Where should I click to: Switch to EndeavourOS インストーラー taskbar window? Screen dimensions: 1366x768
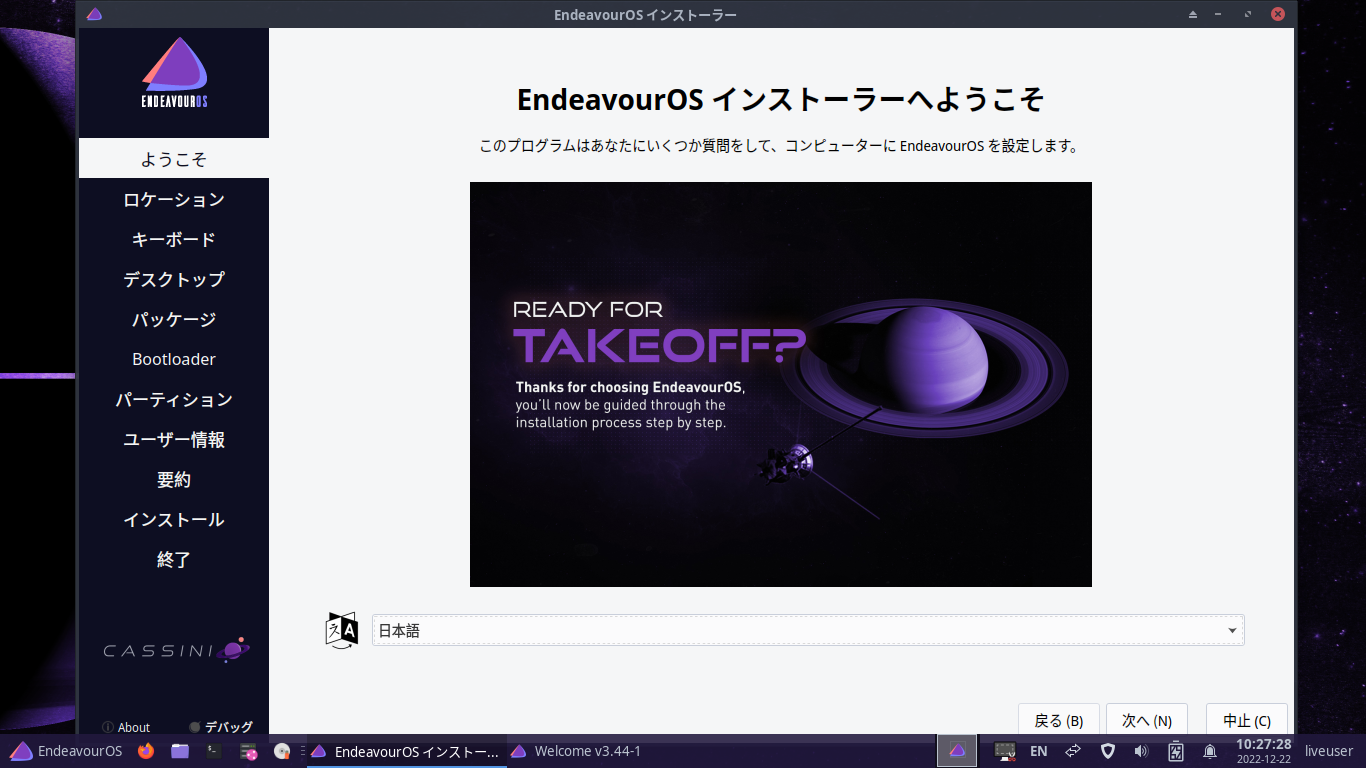pos(405,751)
